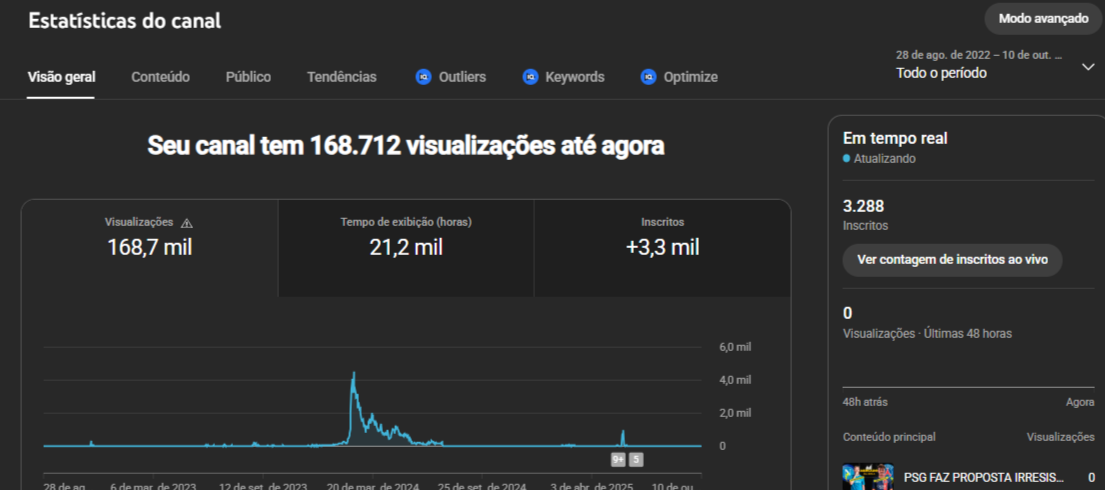
Task: Click the Estatísticas do canal title
Action: click(125, 21)
